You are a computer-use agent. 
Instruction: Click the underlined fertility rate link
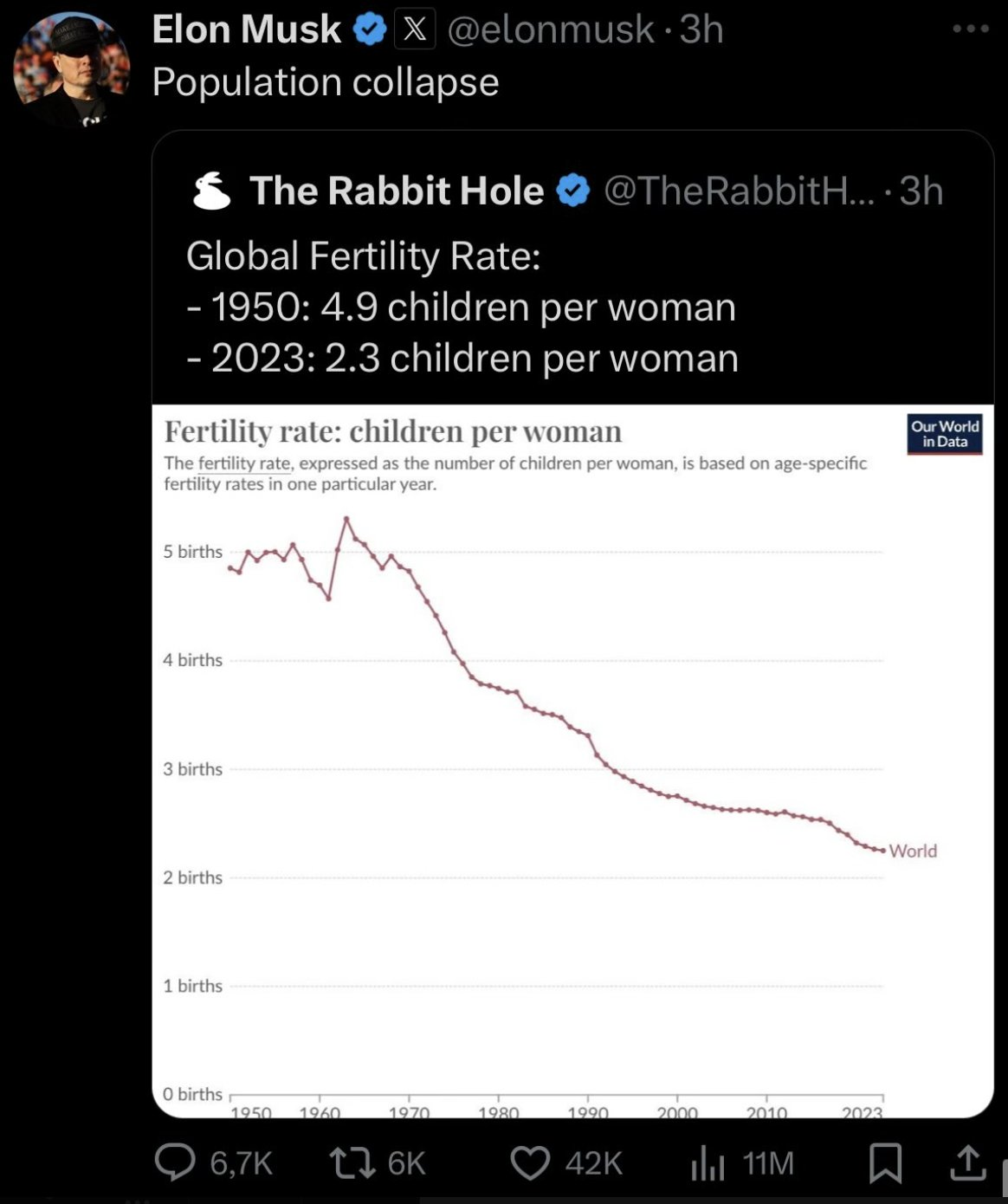point(244,463)
